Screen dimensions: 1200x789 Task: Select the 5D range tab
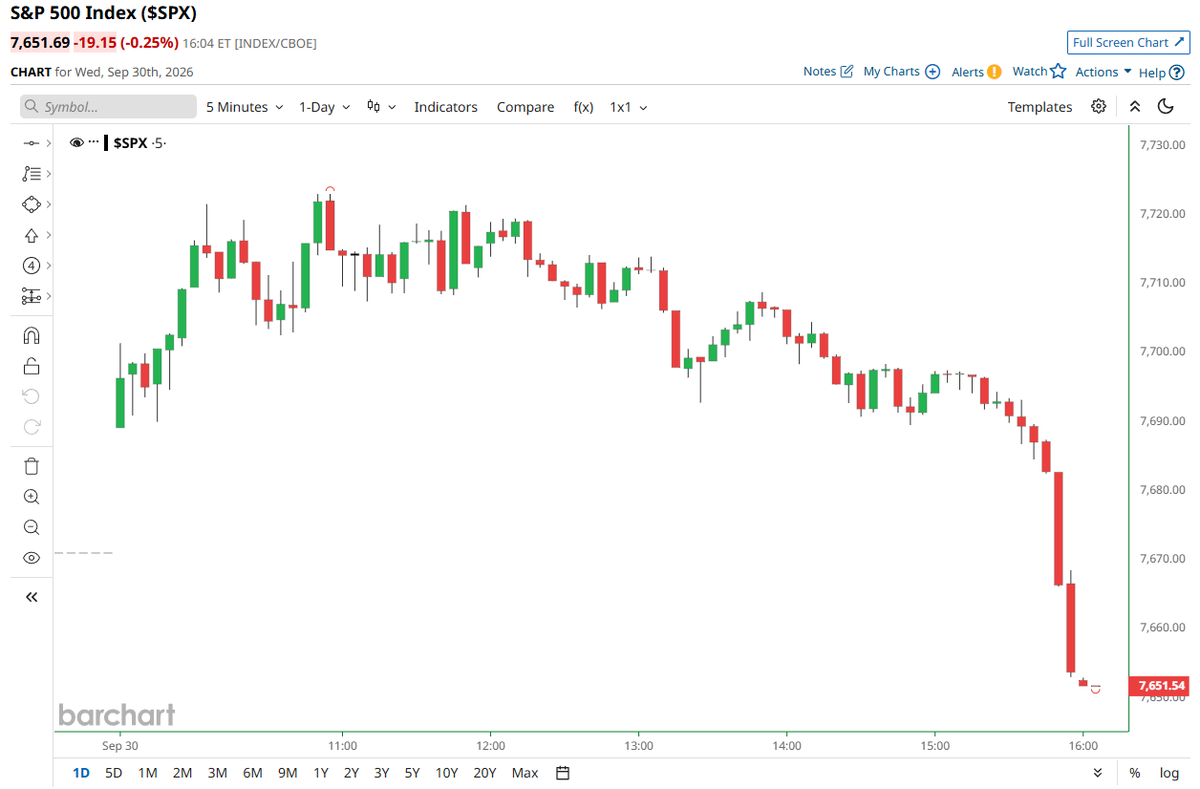(114, 773)
